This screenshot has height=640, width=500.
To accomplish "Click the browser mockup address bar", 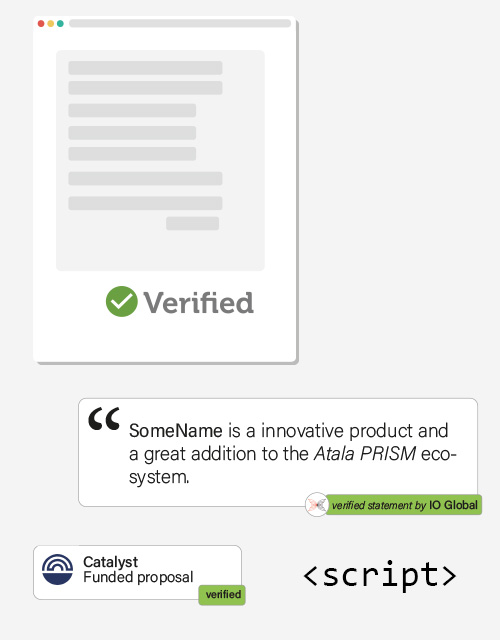I will [x=180, y=23].
